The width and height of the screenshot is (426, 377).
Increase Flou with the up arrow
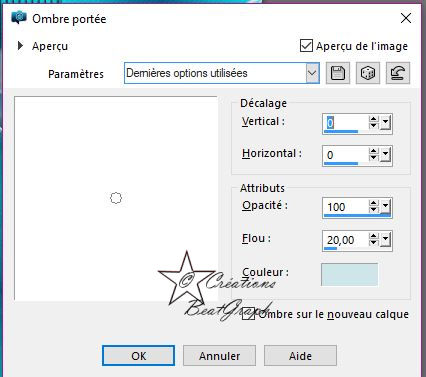point(373,236)
